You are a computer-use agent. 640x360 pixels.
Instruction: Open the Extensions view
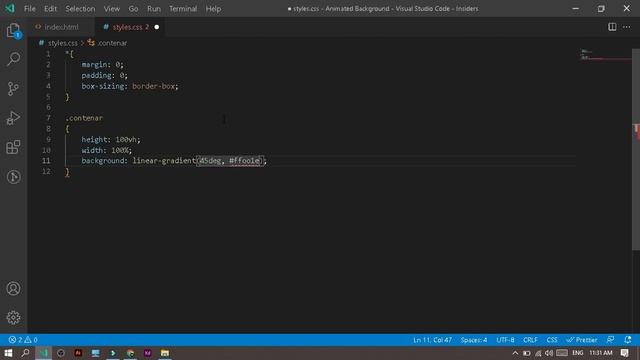coord(13,147)
